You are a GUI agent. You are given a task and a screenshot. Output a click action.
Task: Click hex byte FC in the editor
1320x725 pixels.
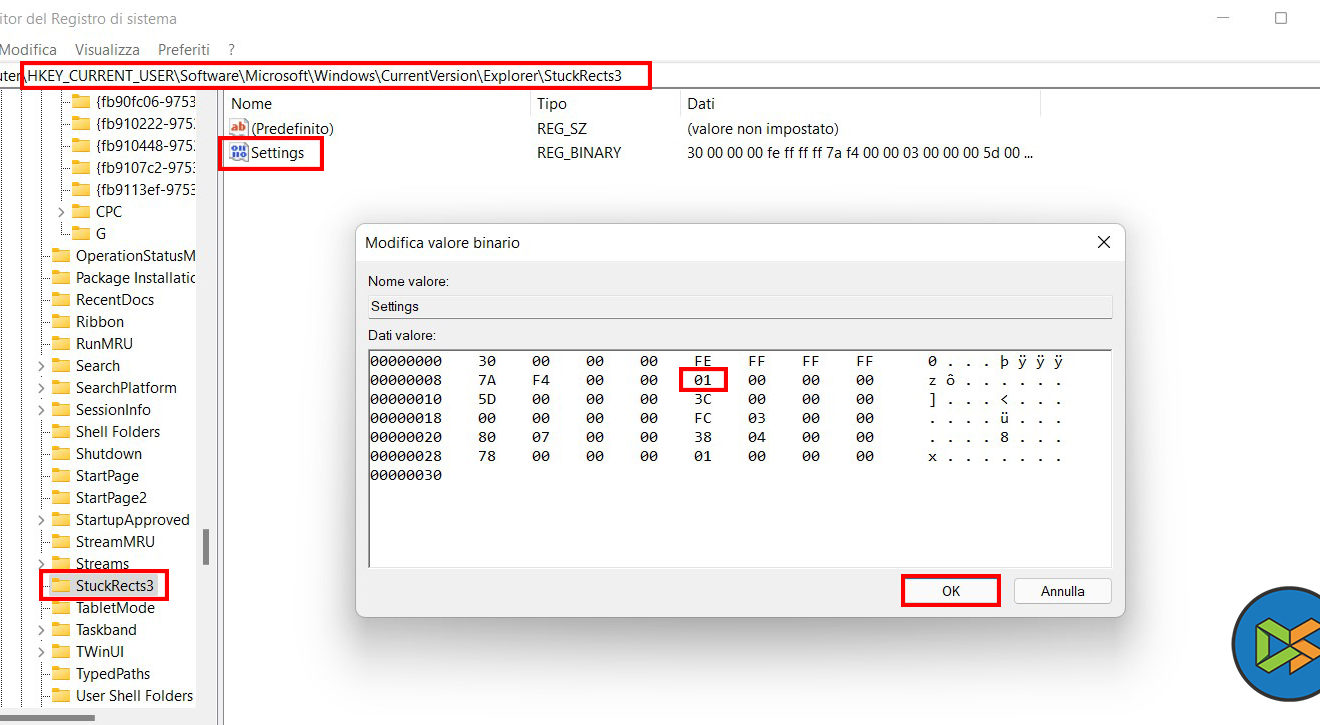click(703, 418)
